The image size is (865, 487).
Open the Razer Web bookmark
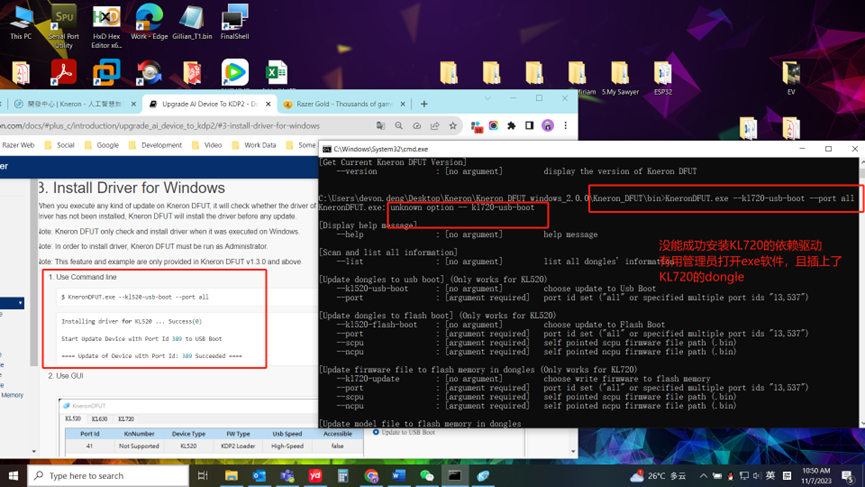[x=18, y=145]
